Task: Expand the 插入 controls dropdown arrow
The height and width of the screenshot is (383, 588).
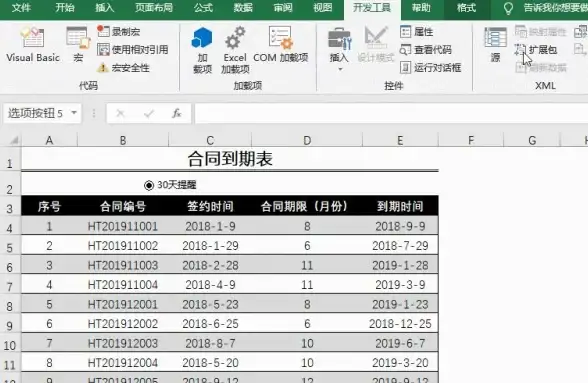Action: (340, 69)
